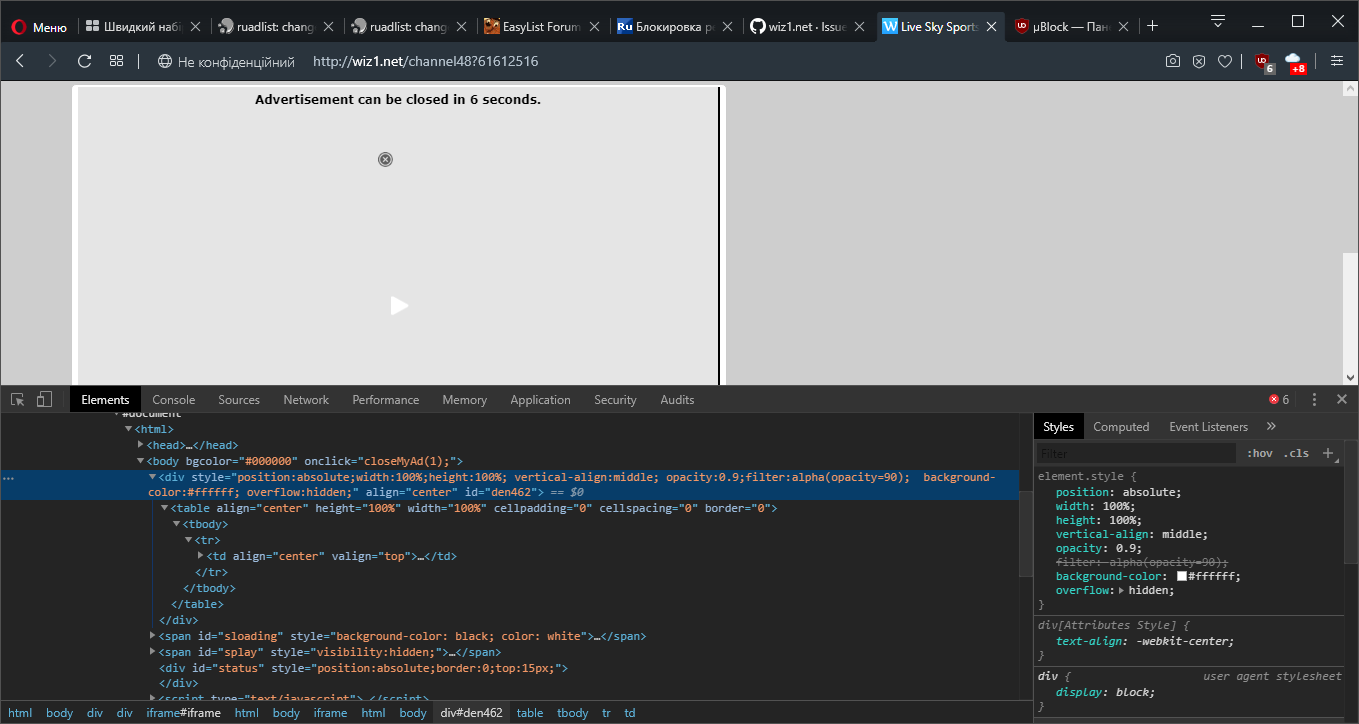Toggle the :hov element state panel

1260,453
